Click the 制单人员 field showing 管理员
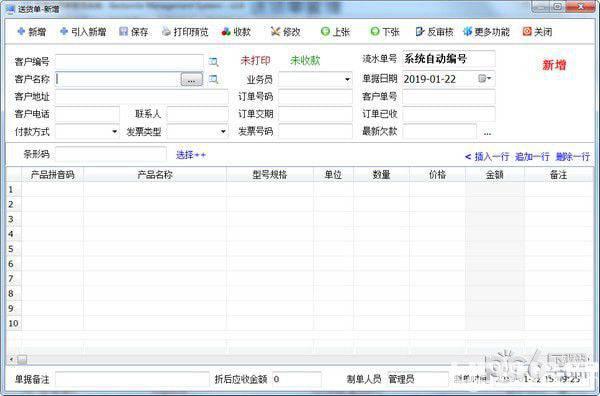The height and width of the screenshot is (396, 600). (x=417, y=380)
